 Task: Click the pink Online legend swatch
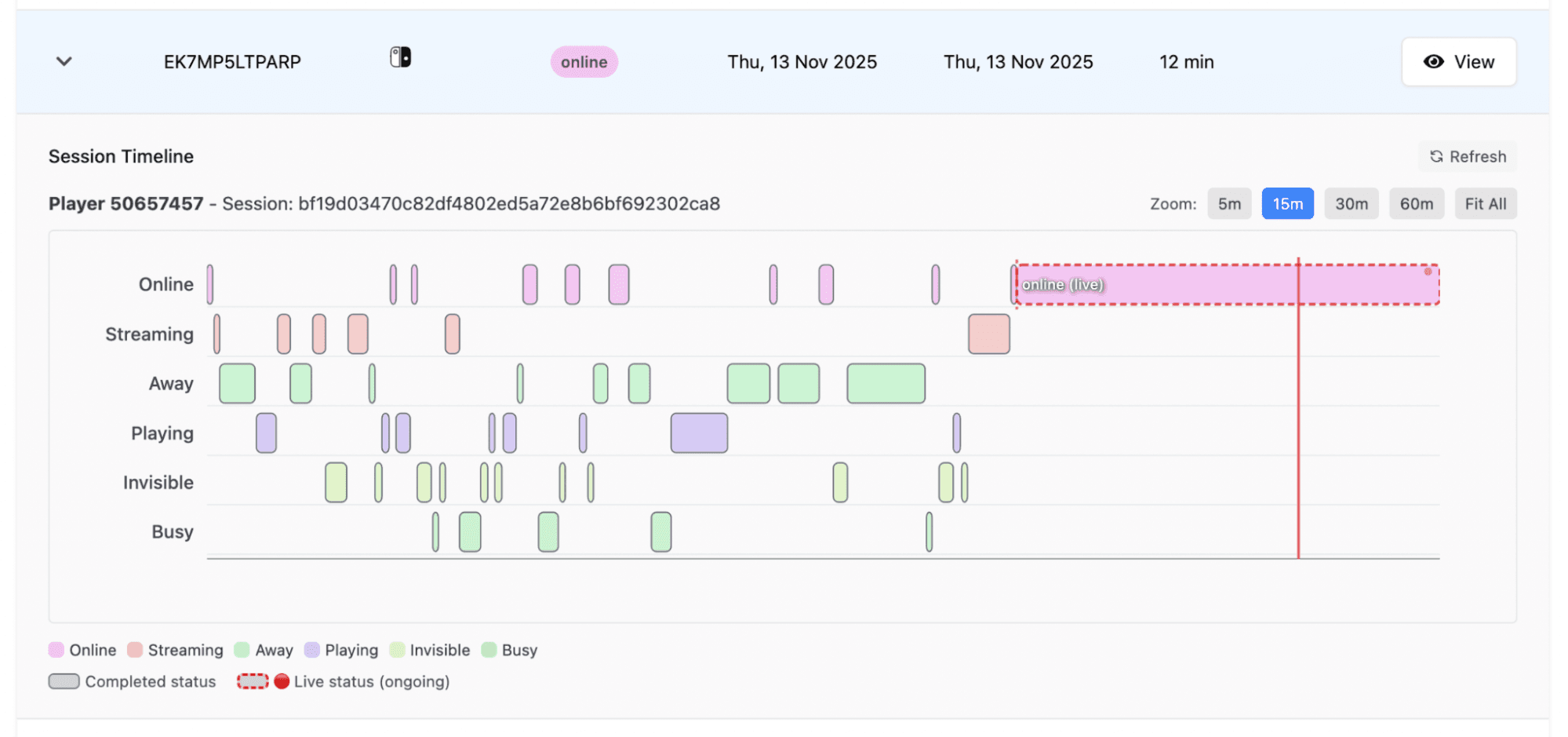pyautogui.click(x=56, y=650)
